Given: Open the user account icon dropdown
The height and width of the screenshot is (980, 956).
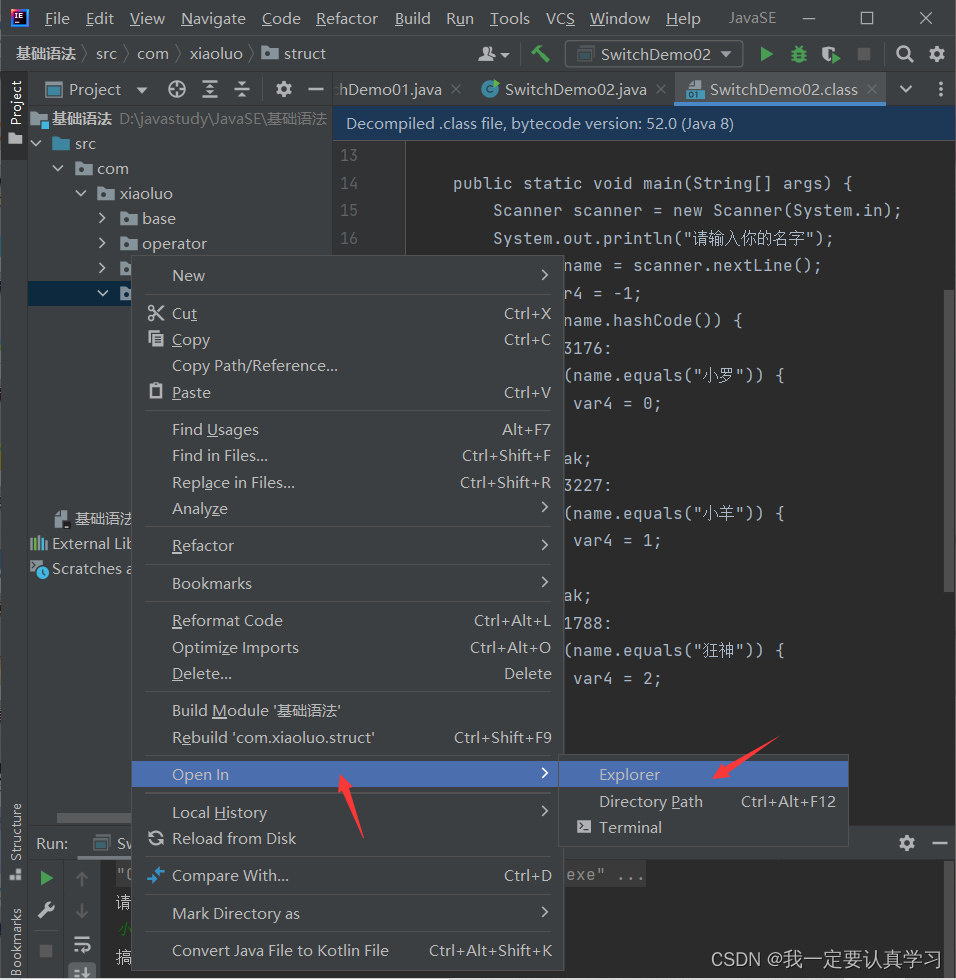Looking at the screenshot, I should (x=493, y=54).
